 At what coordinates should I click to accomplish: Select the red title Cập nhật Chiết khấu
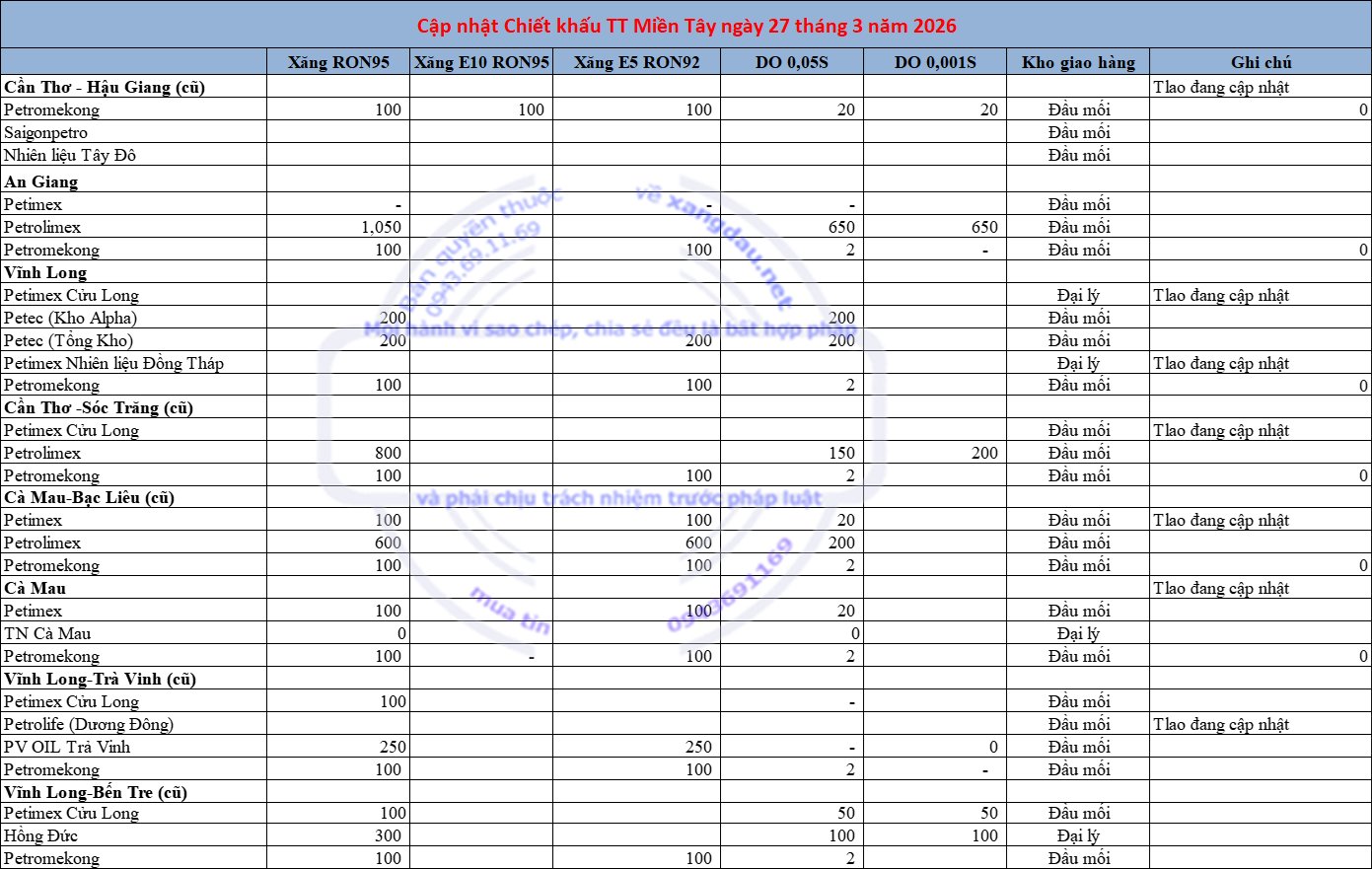click(x=686, y=26)
